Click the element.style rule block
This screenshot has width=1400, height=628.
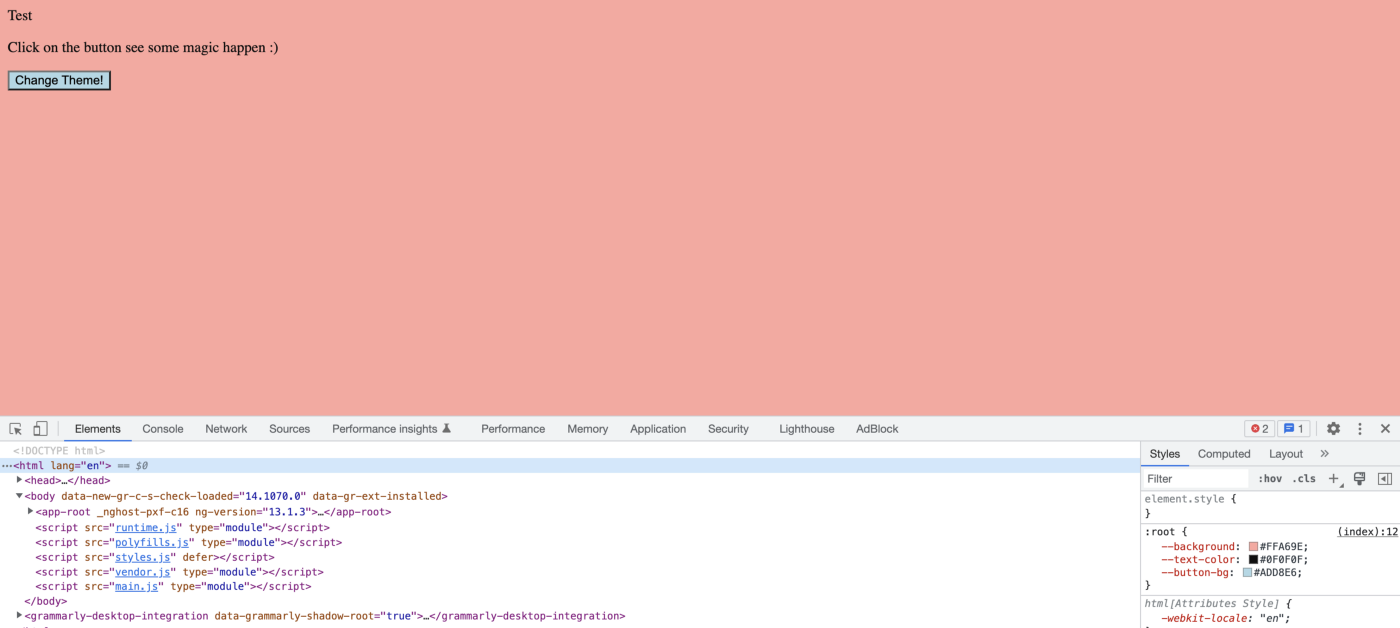pos(1270,505)
